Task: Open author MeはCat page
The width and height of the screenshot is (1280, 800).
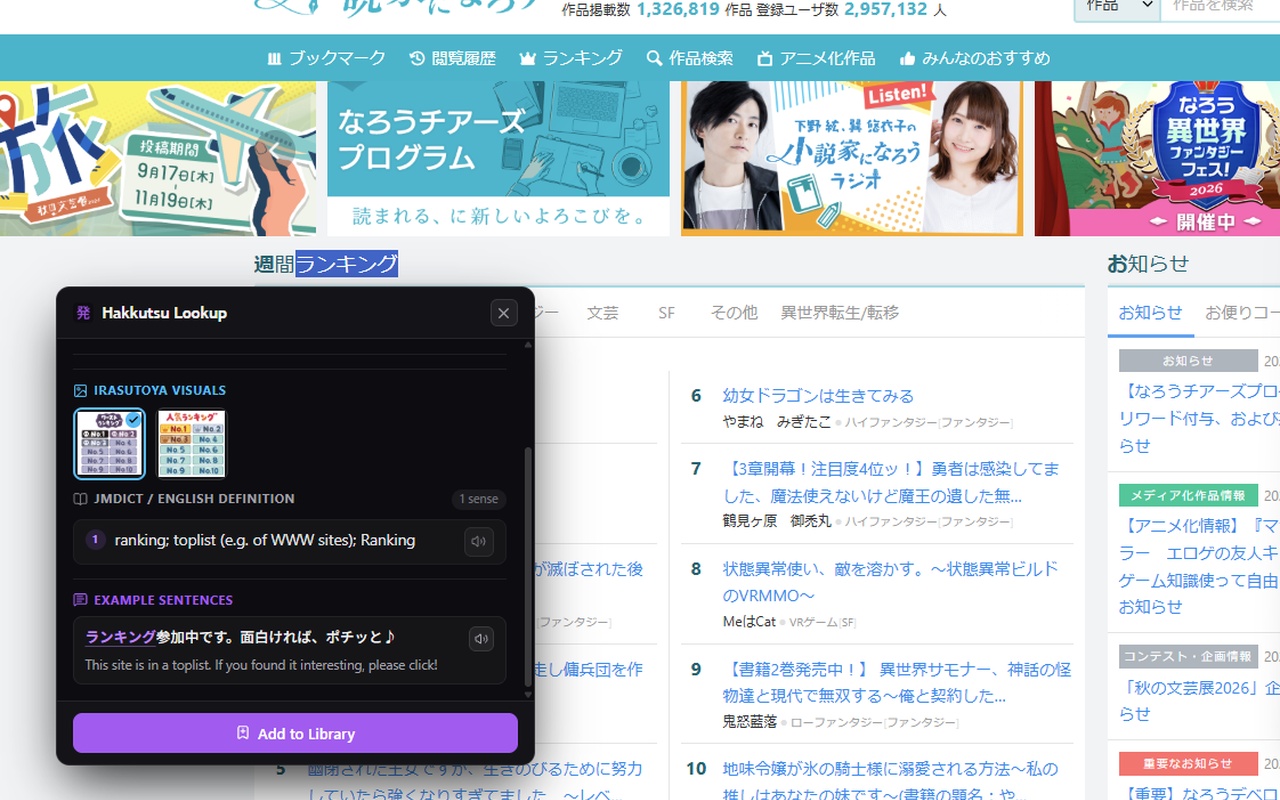Action: coord(749,621)
